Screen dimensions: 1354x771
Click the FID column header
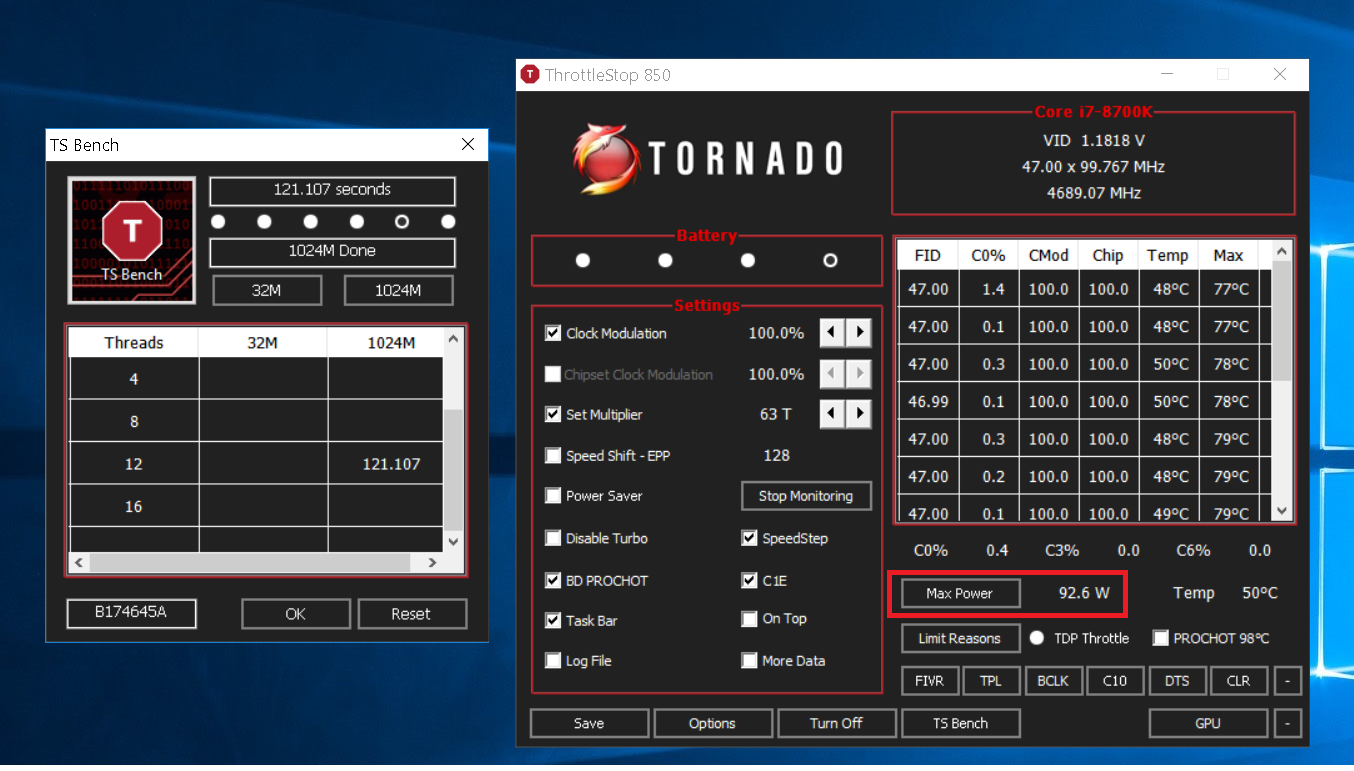[x=928, y=255]
